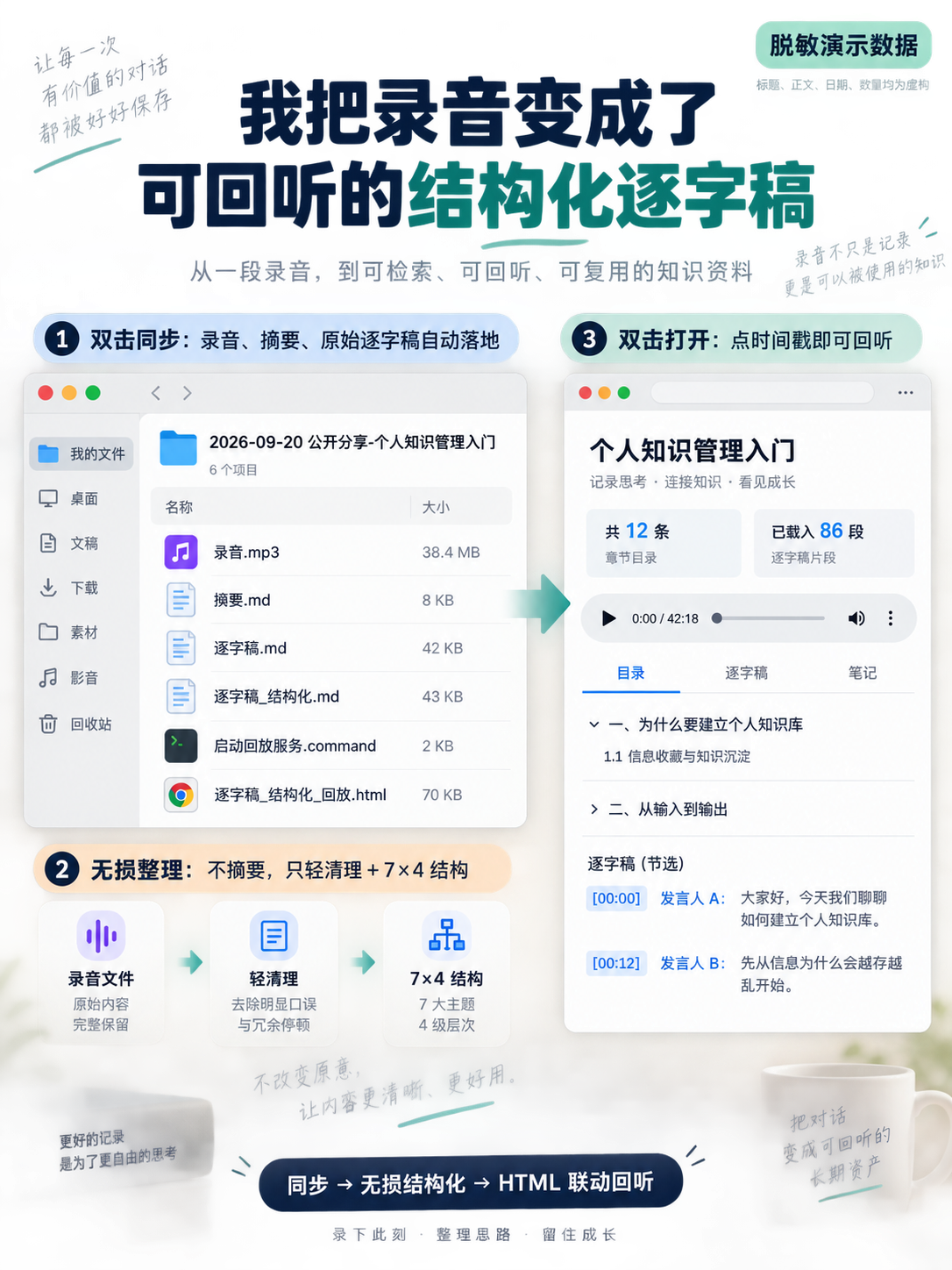Open 素材 folder in the sidebar
Screen dimensions: 952x1270
tap(68, 632)
